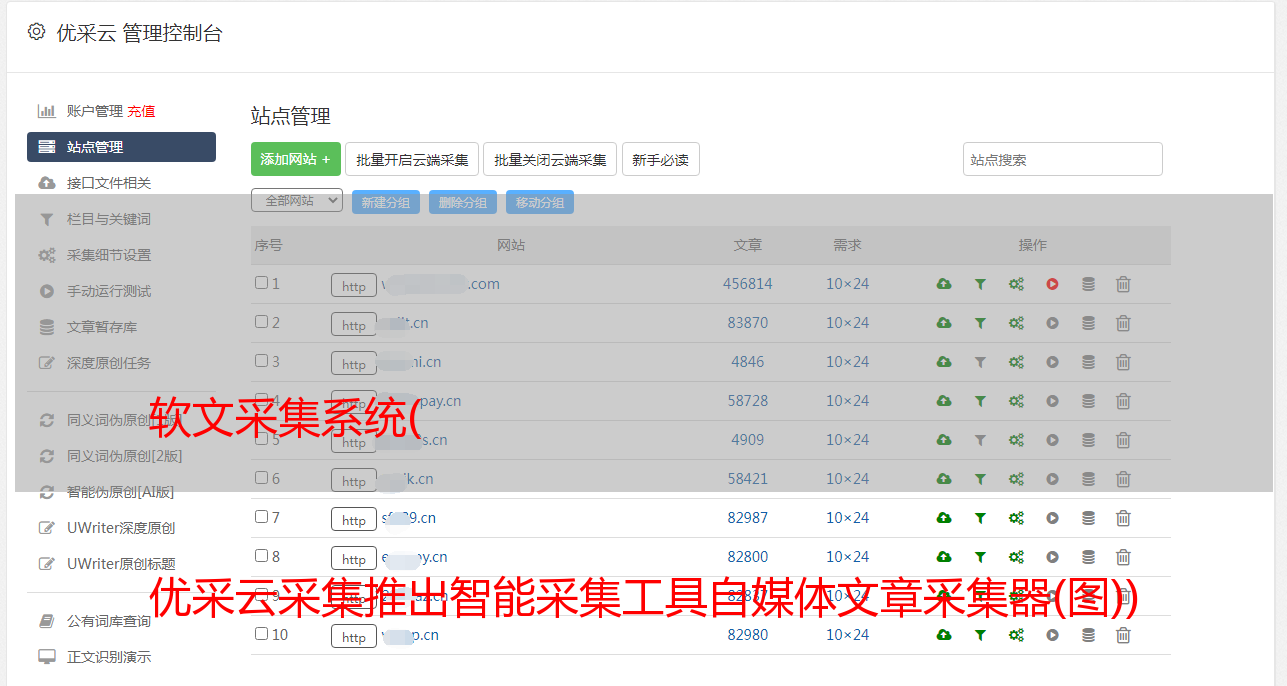The height and width of the screenshot is (686, 1287).
Task: Click 批量开启云端采集 button
Action: (x=412, y=159)
